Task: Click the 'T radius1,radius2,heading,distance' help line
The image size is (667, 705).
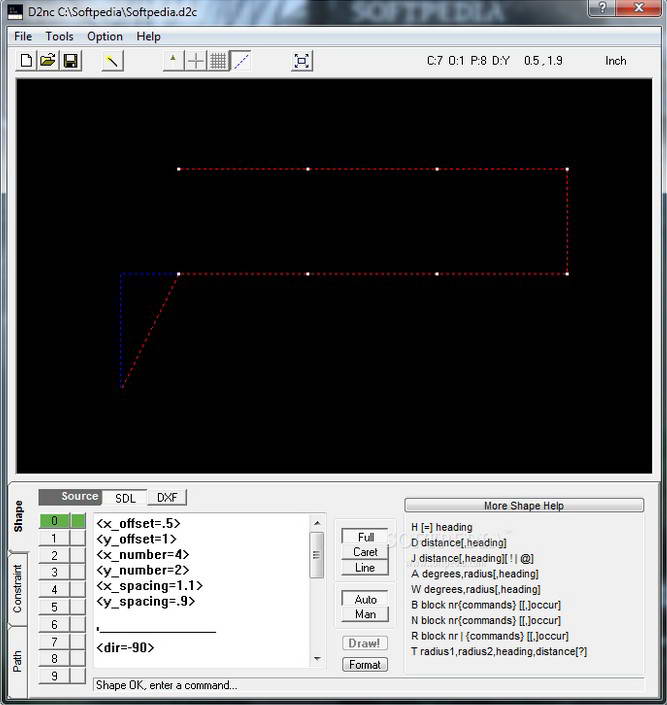Action: click(x=499, y=651)
